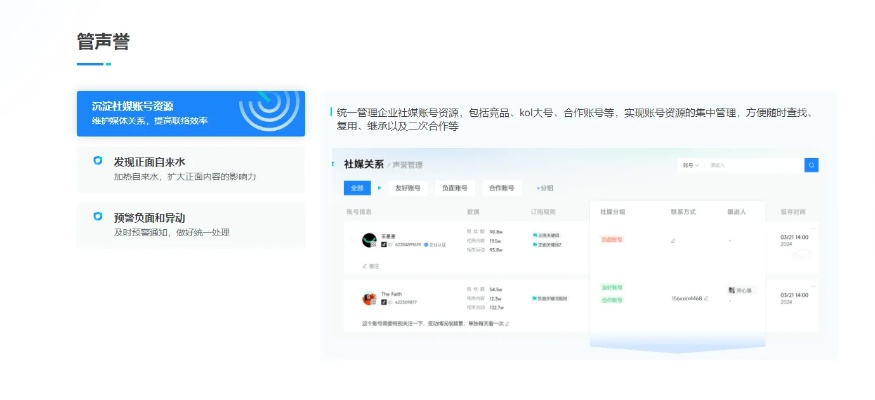This screenshot has width=875, height=400.
Task: Open the 合作账号 tab
Action: (x=502, y=188)
